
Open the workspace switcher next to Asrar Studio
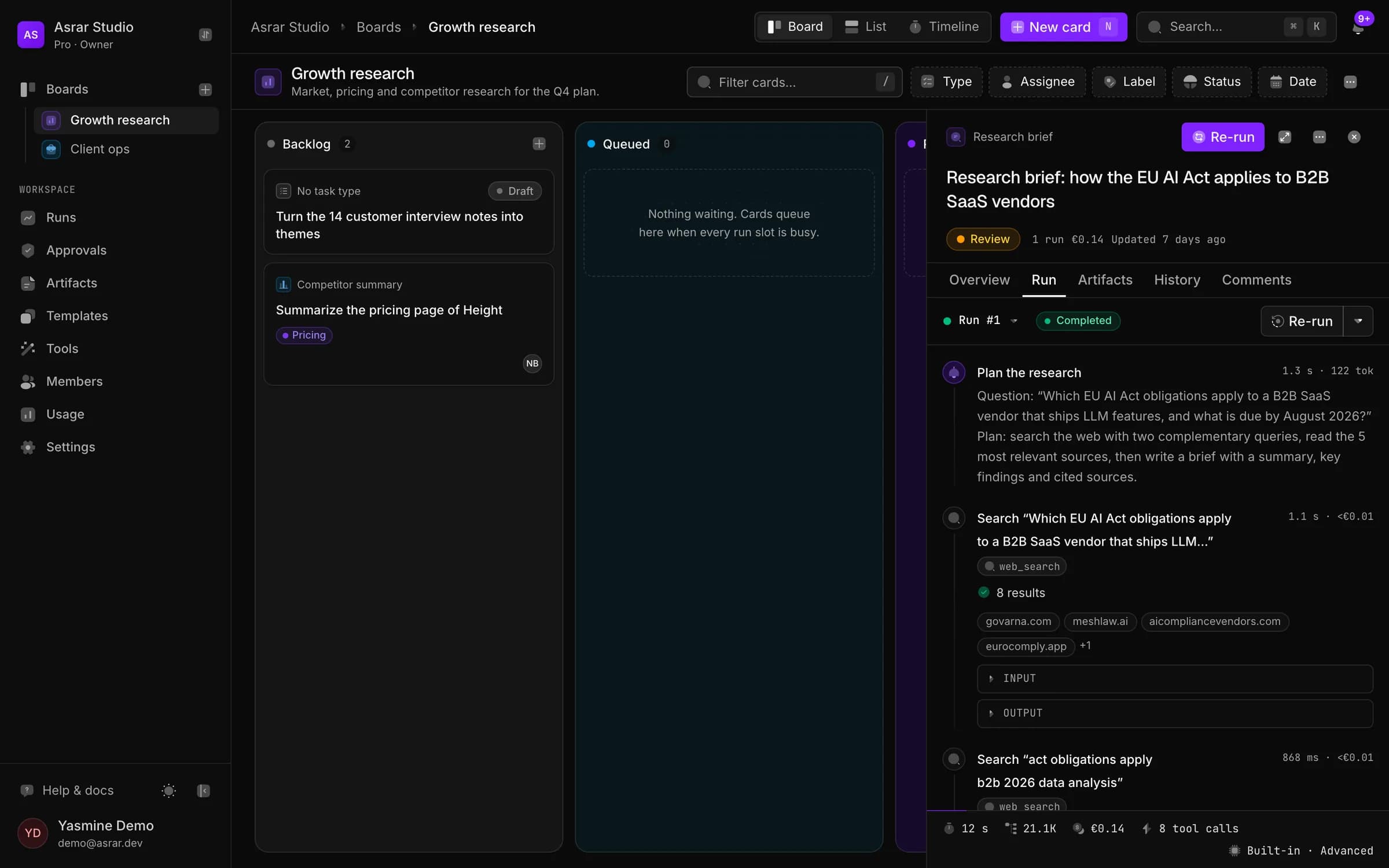(205, 35)
